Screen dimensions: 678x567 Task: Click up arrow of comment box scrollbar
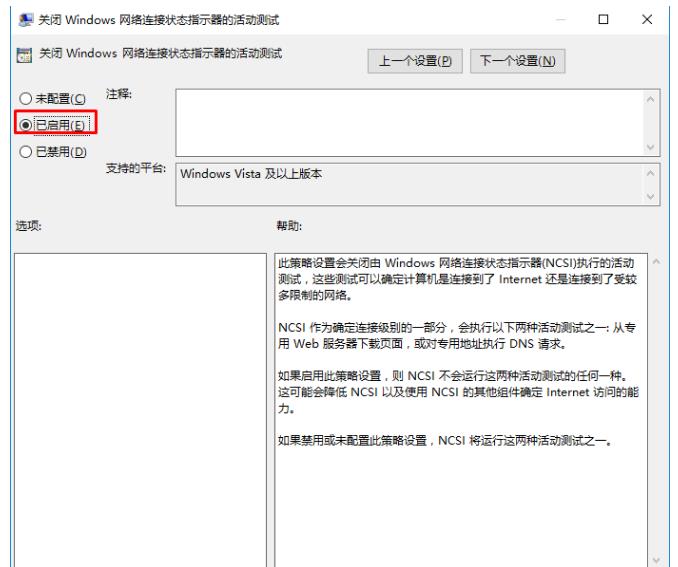click(650, 99)
